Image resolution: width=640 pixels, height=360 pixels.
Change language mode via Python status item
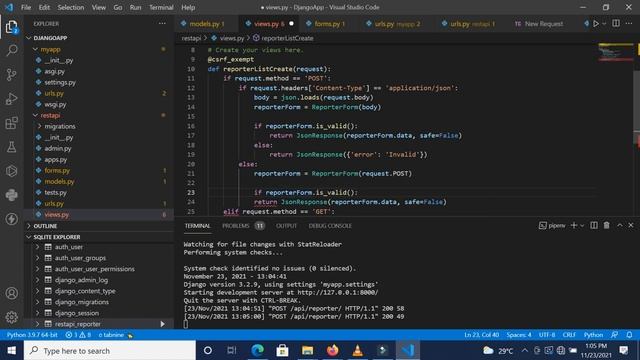click(593, 335)
